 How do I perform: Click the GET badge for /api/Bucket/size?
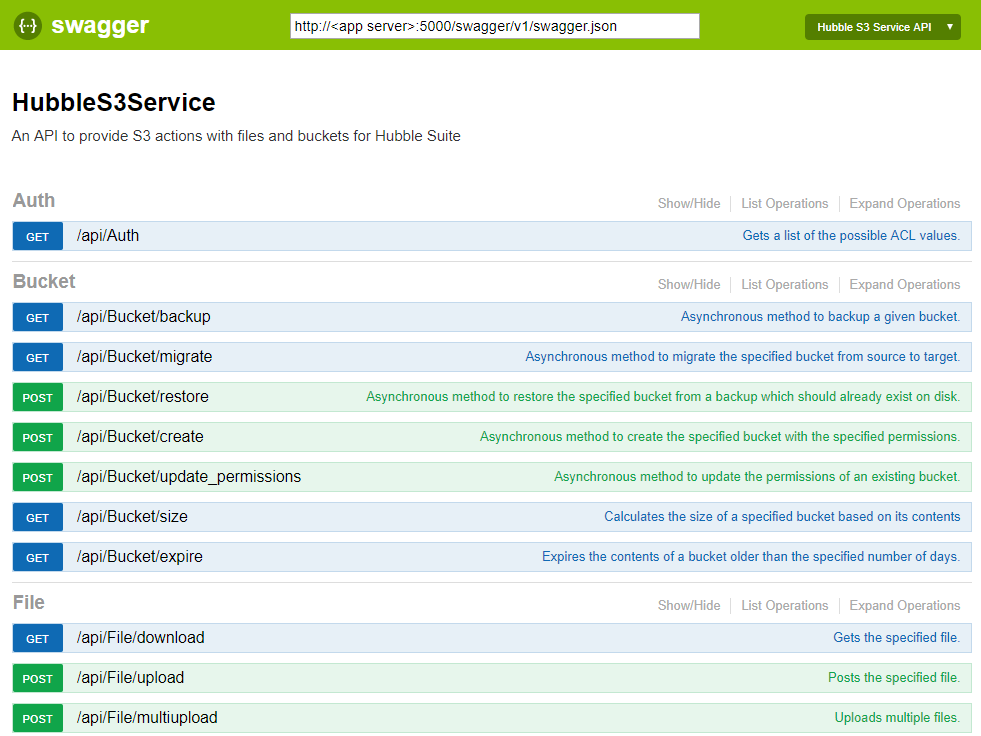tap(38, 518)
